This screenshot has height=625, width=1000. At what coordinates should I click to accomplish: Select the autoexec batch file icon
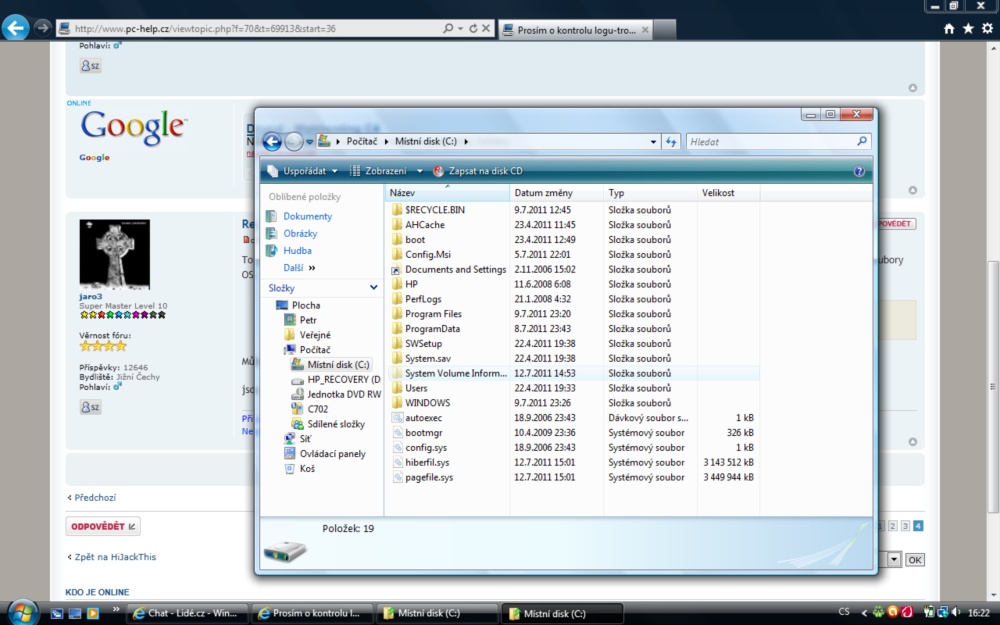(x=397, y=418)
